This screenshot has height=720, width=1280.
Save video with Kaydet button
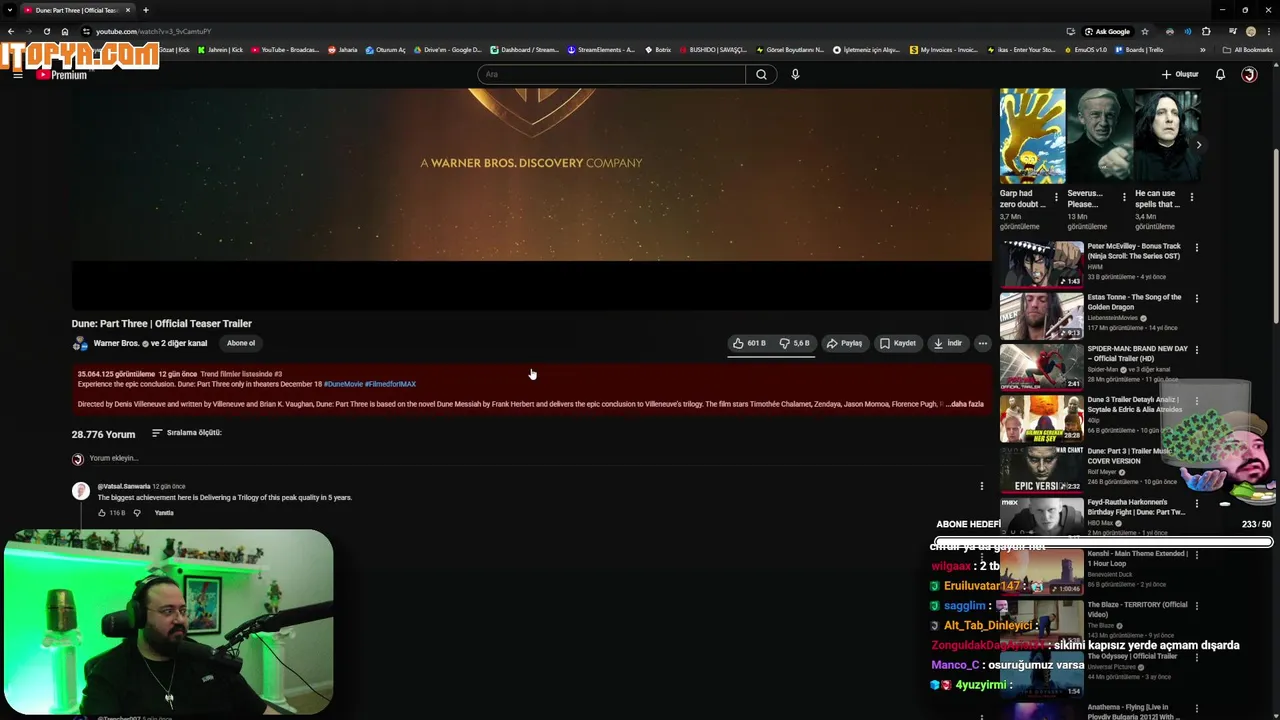[897, 343]
